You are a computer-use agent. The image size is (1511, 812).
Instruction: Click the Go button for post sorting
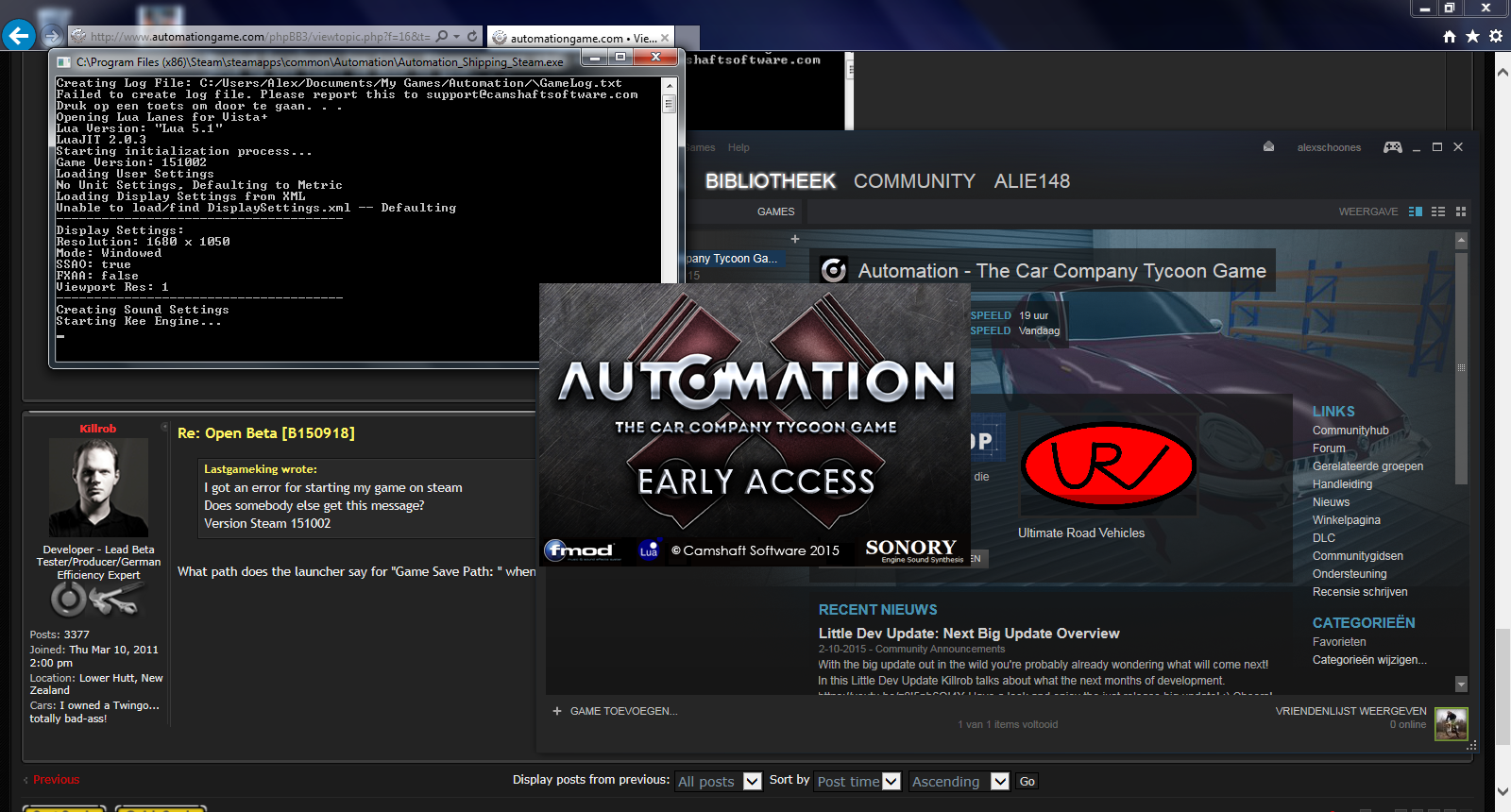(1027, 781)
